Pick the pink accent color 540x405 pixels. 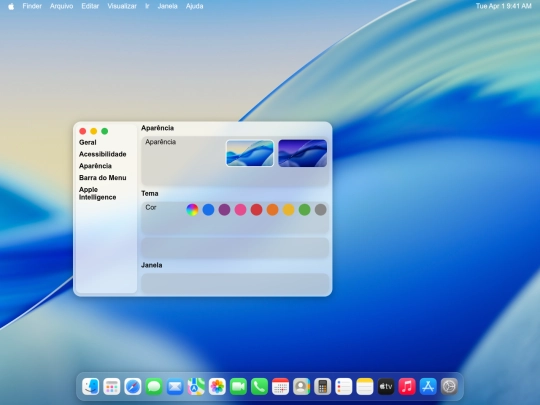point(240,210)
